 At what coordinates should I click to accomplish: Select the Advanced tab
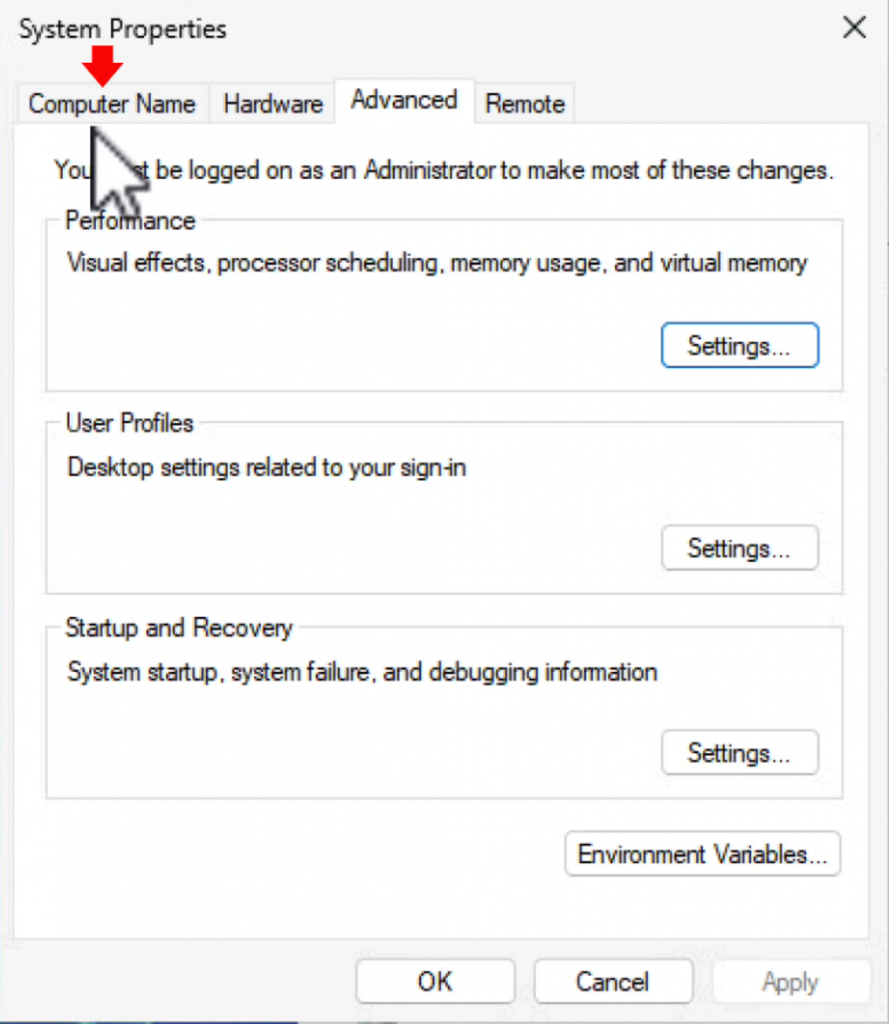pyautogui.click(x=403, y=100)
